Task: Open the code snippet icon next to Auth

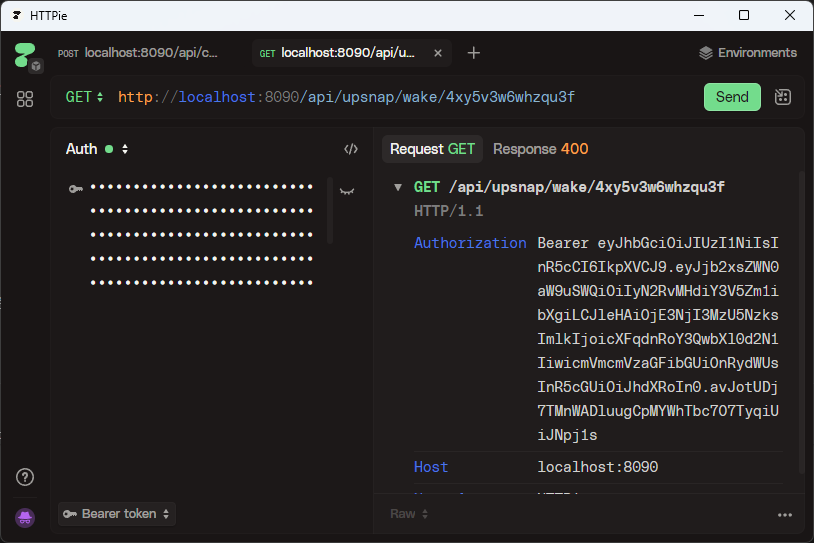Action: point(350,149)
